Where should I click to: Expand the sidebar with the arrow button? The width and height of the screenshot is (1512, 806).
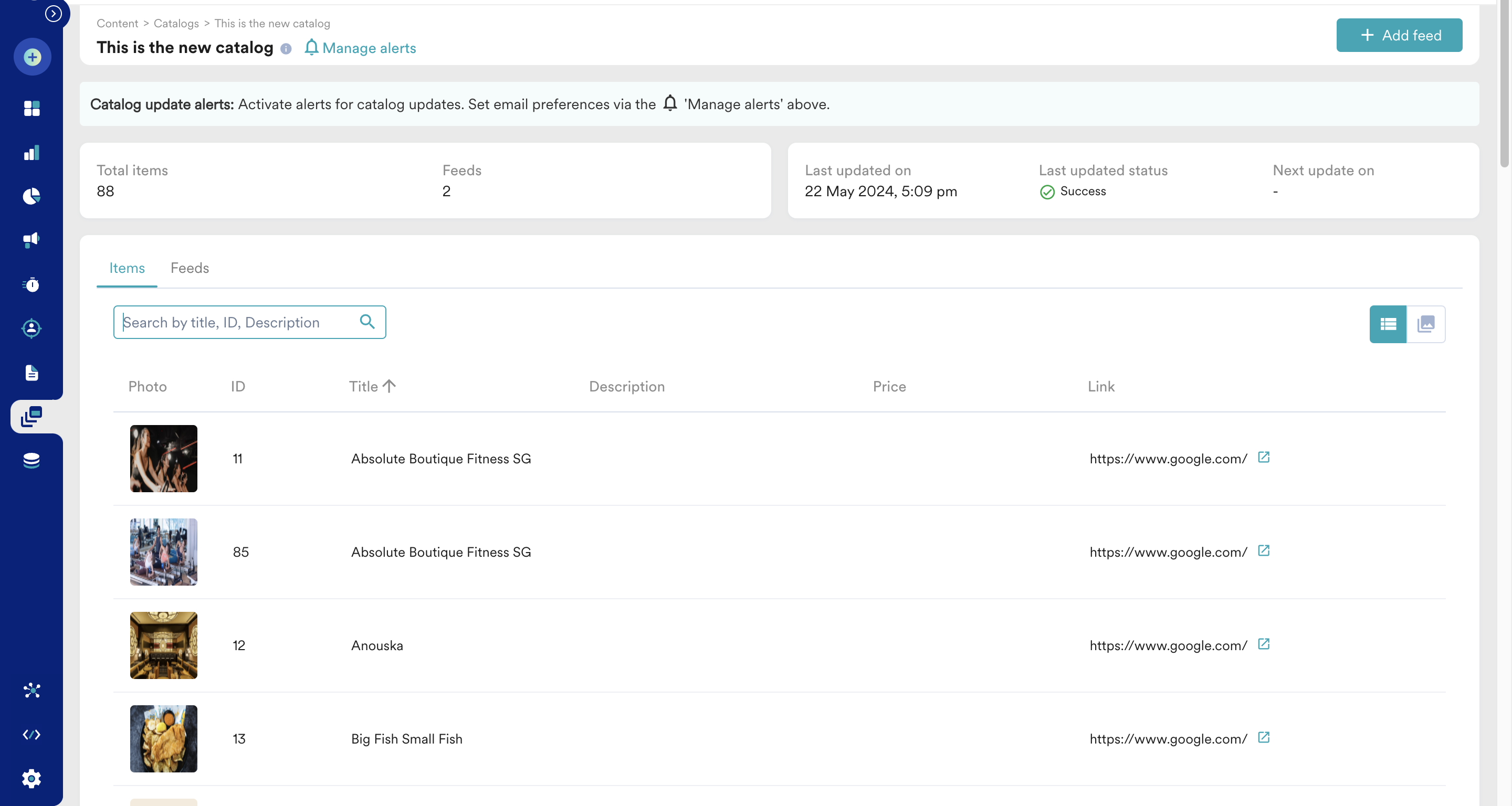point(54,13)
